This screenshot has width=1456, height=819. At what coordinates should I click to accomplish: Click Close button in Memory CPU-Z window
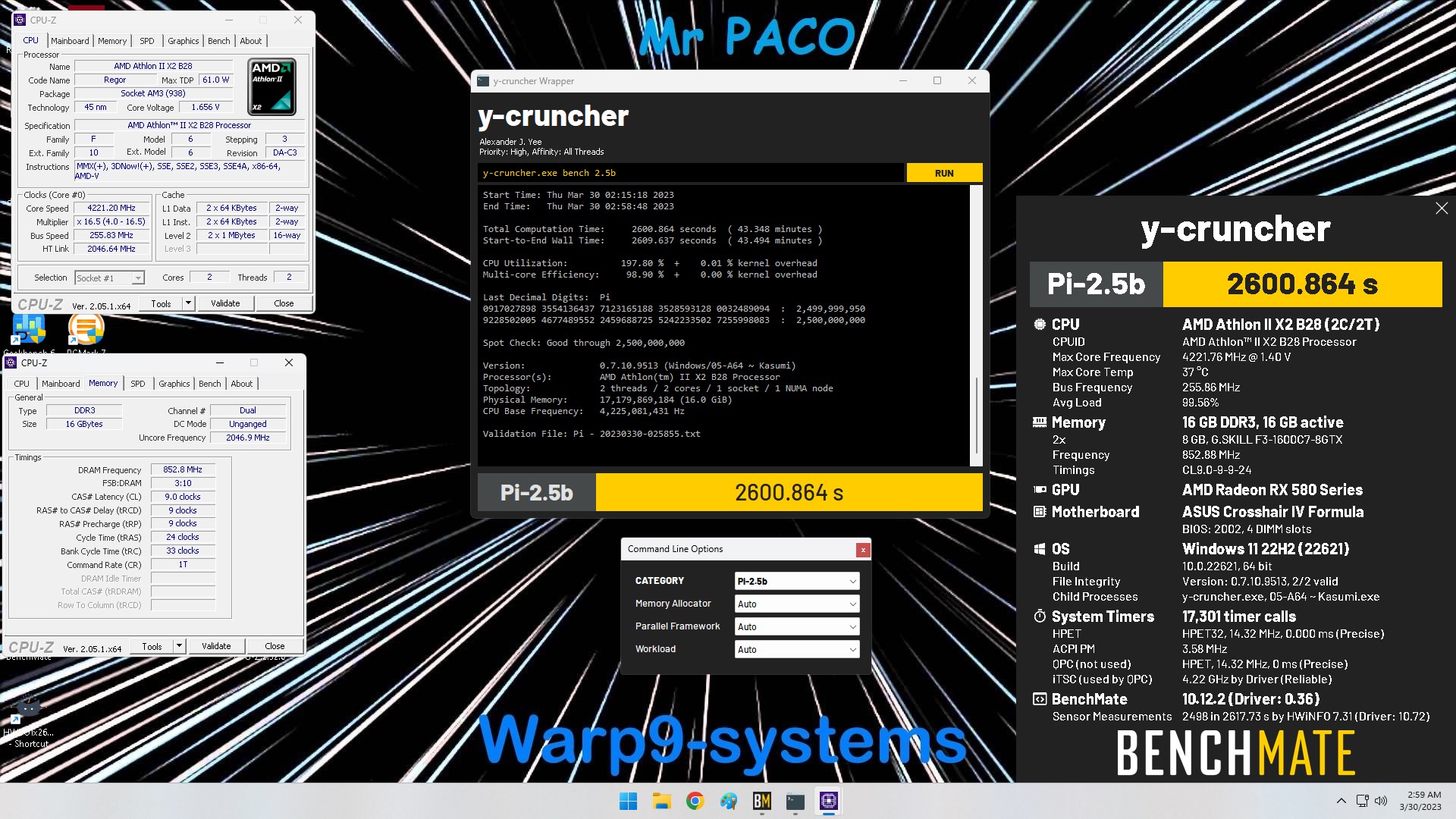click(x=275, y=646)
